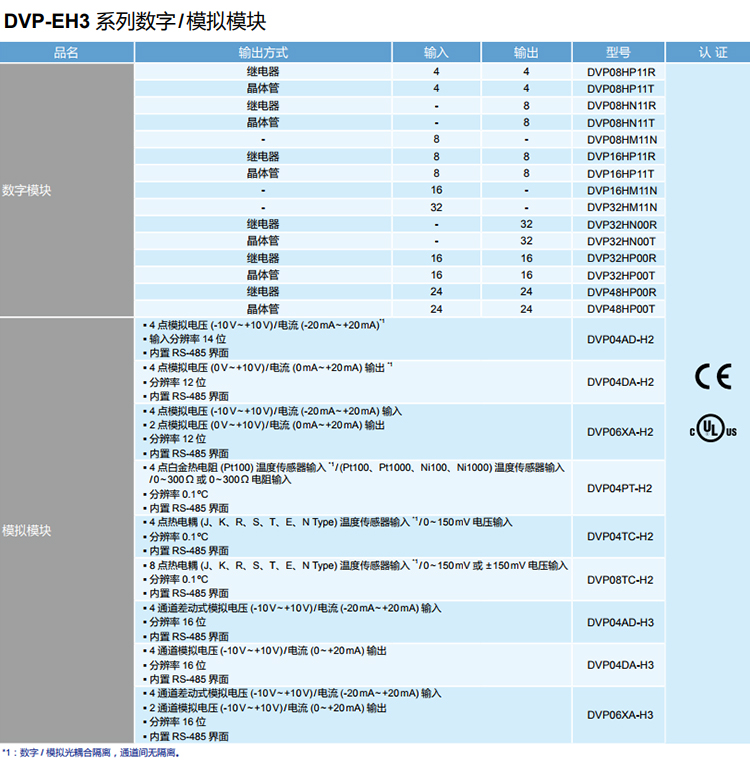The image size is (750, 764).
Task: Click model DVP32HM11N
Action: click(x=622, y=207)
